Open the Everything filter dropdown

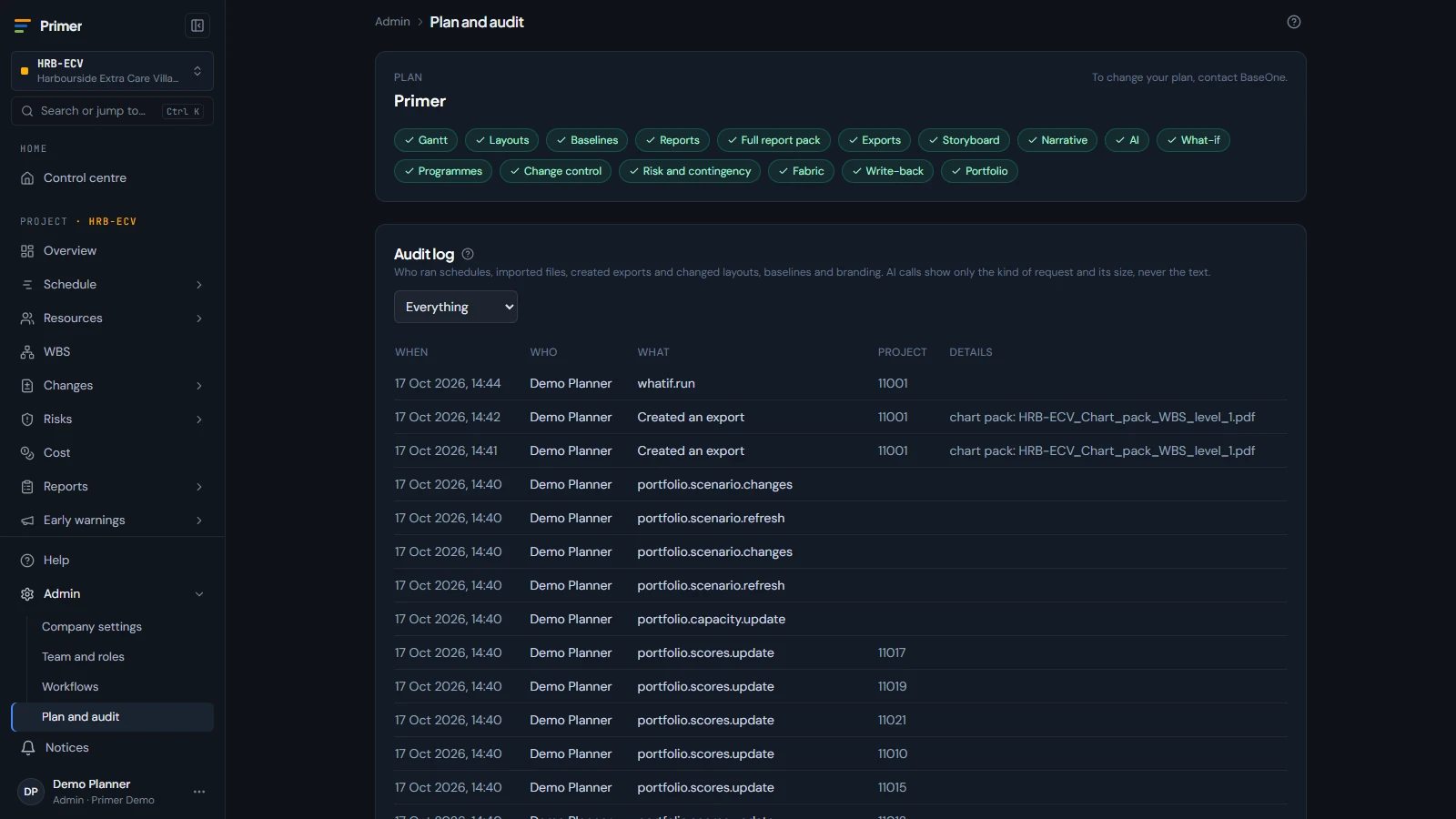click(456, 307)
